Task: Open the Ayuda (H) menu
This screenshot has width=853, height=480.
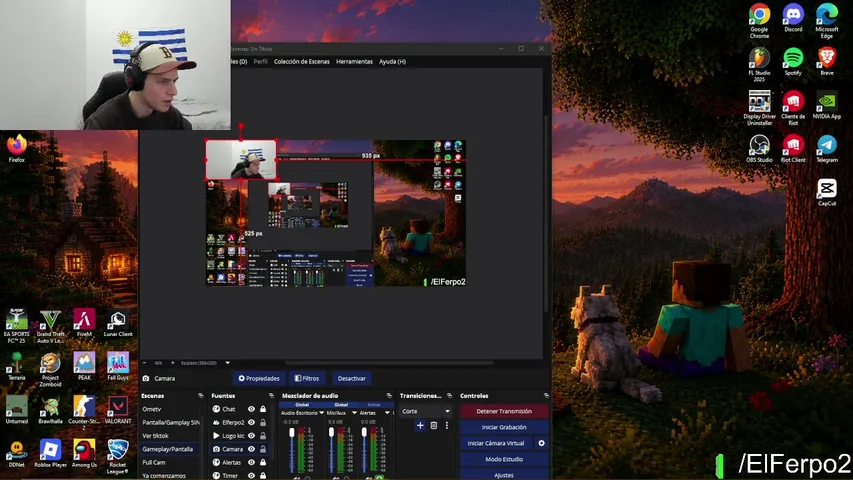Action: coord(392,61)
